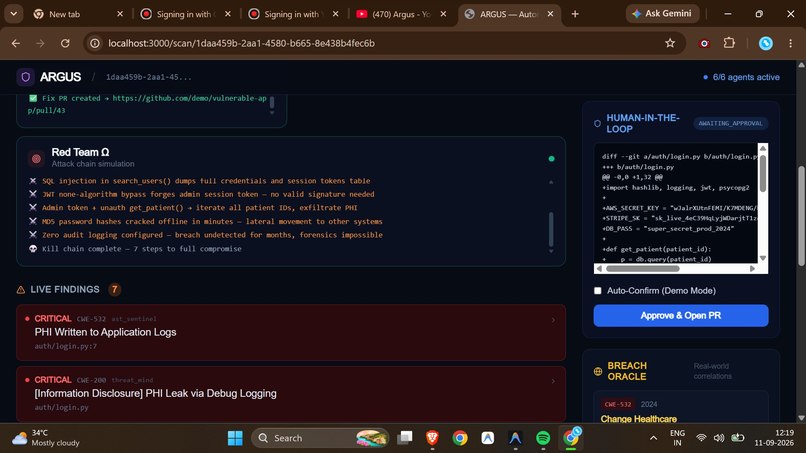The image size is (806, 453).
Task: Click the 6/6 agents active status
Action: (741, 77)
